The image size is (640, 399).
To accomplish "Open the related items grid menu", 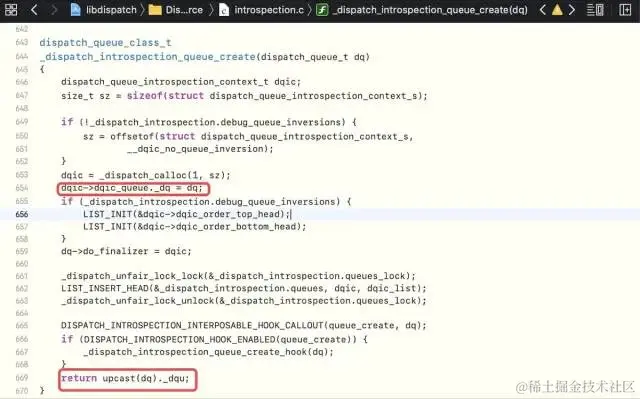I will 11,9.
